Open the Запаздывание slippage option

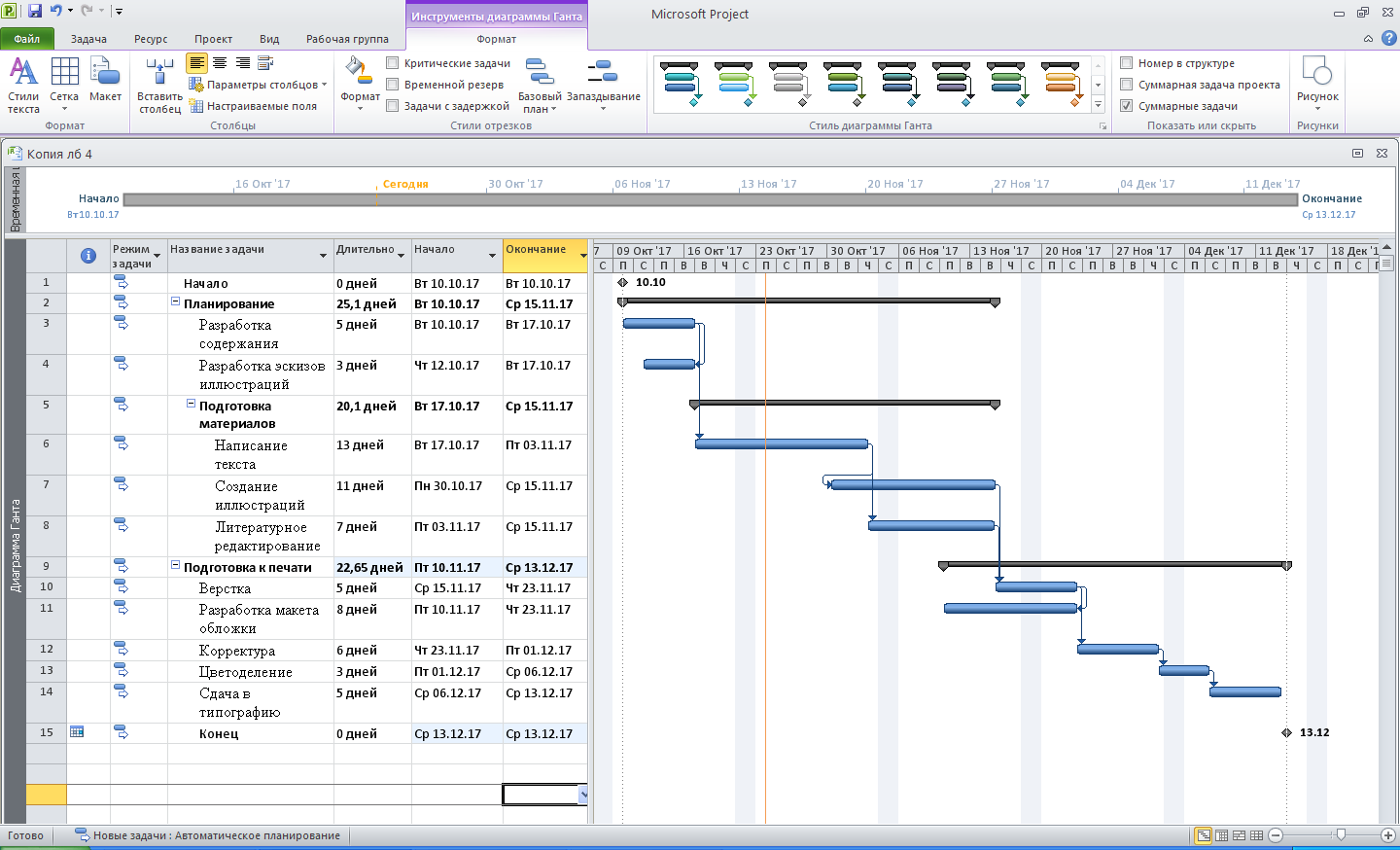click(x=603, y=86)
